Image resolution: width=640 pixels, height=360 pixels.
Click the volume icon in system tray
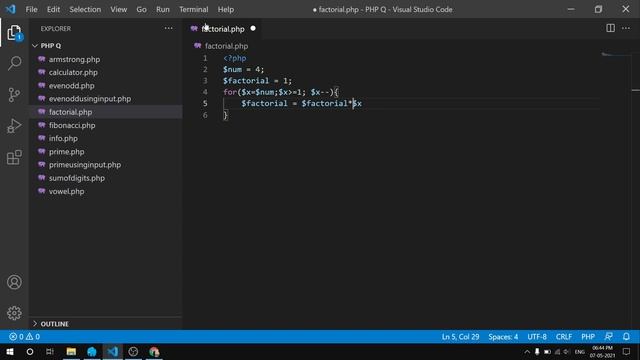click(566, 352)
